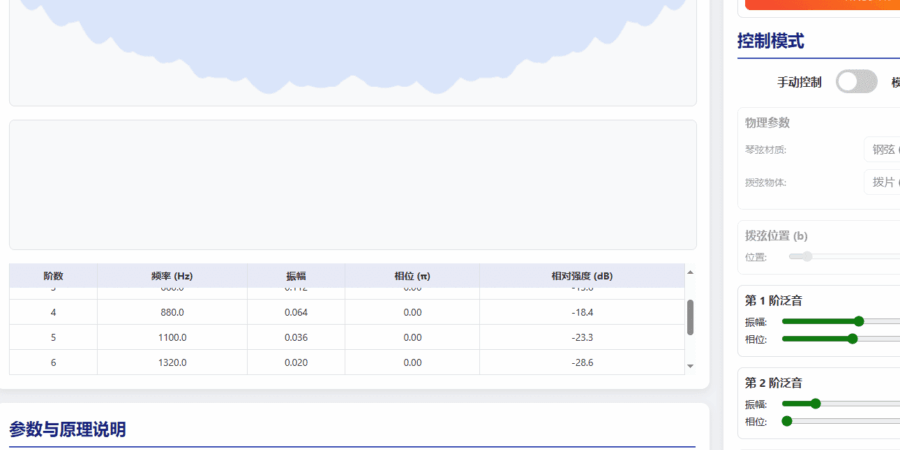Click the 阶数 column header
This screenshot has width=900, height=450.
point(53,276)
